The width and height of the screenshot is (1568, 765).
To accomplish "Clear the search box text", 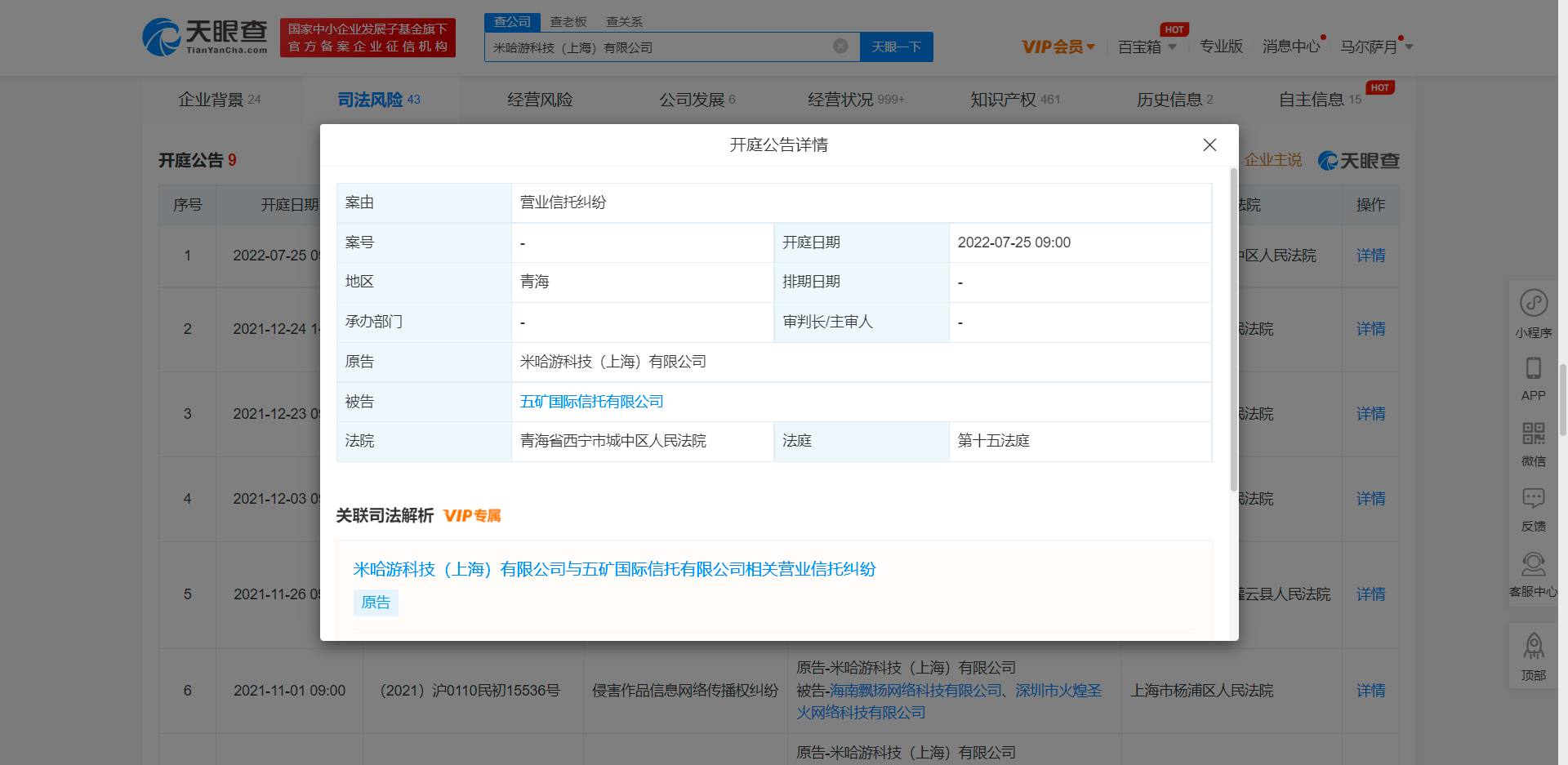I will click(x=840, y=47).
